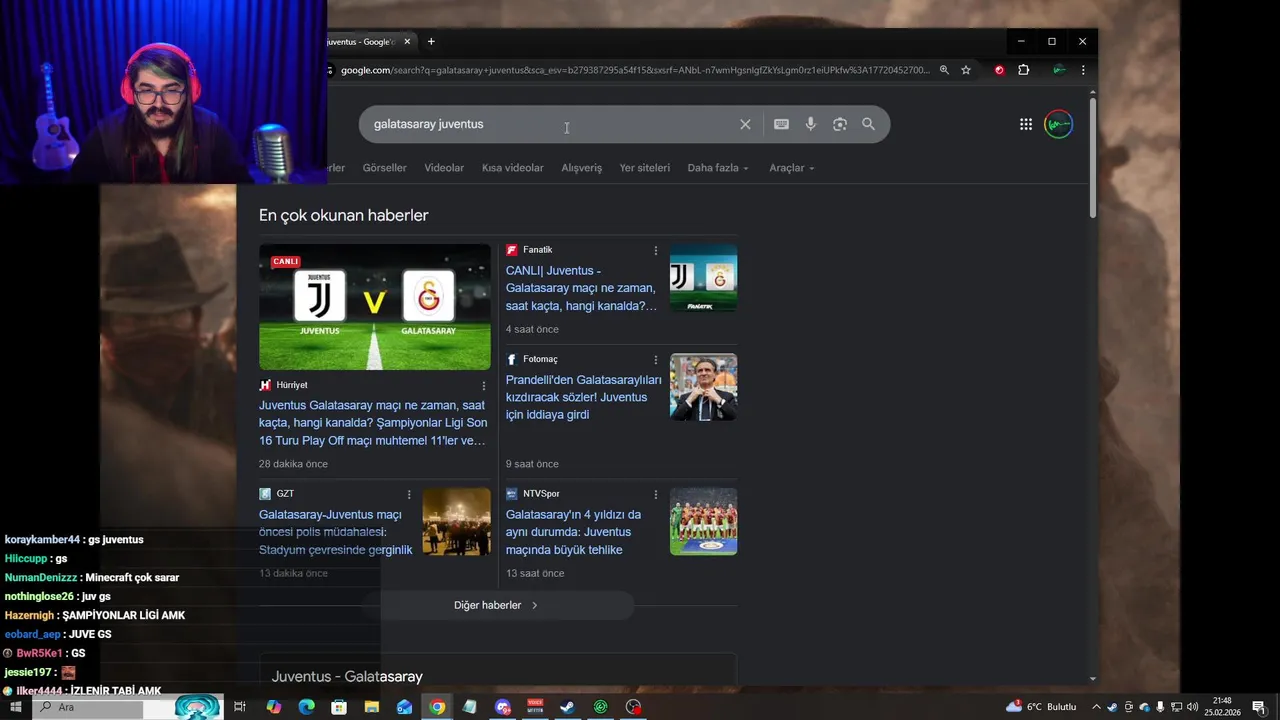Click the Diğer haberler button
1280x720 pixels.
pos(497,605)
